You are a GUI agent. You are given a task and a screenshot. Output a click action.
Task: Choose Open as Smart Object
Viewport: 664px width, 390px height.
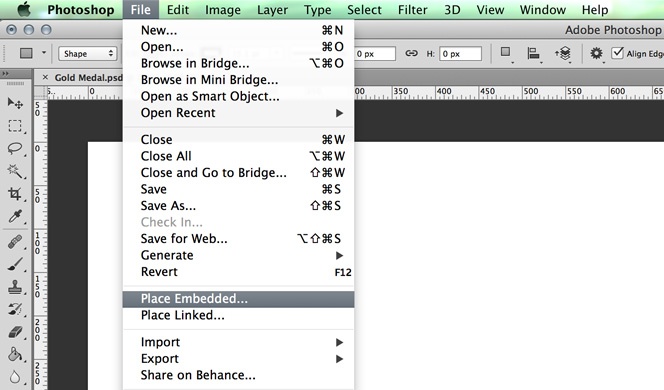pyautogui.click(x=238, y=97)
